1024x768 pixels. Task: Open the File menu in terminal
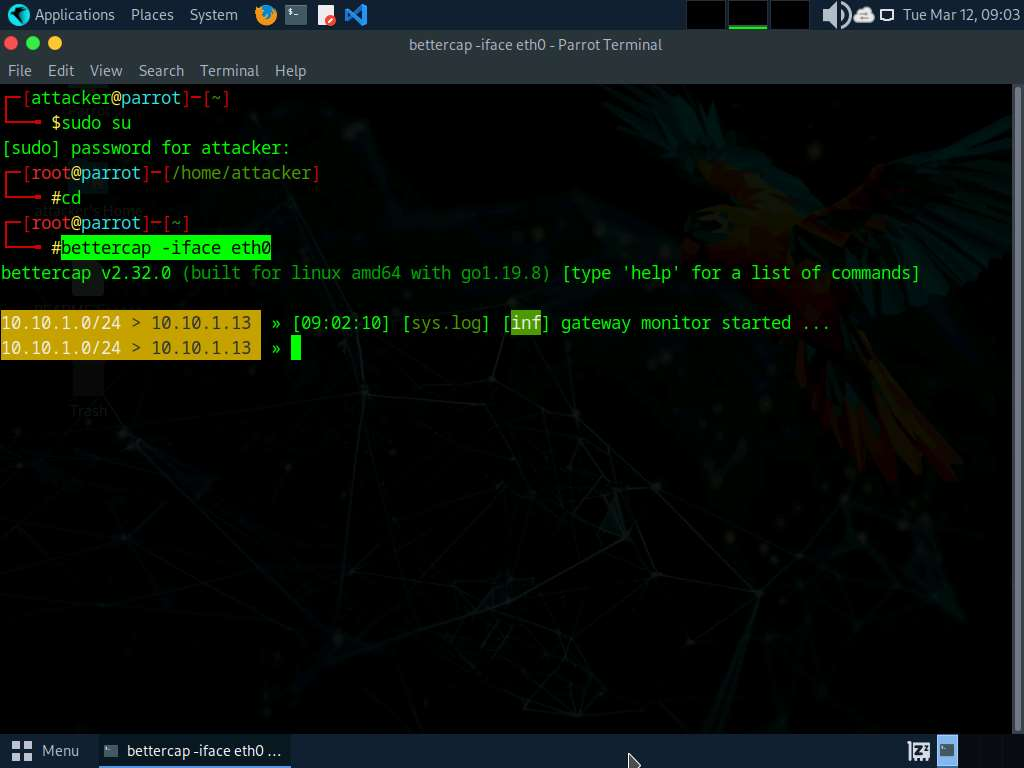point(20,71)
